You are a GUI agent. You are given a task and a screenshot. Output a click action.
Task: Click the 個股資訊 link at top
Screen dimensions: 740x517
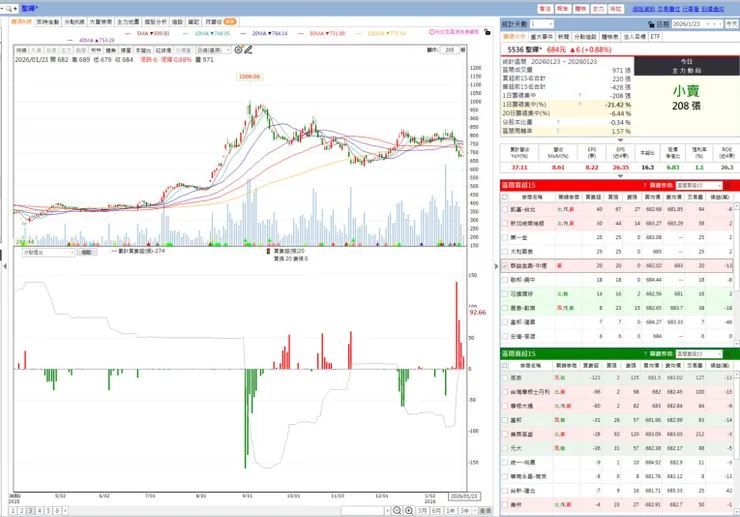(644, 9)
